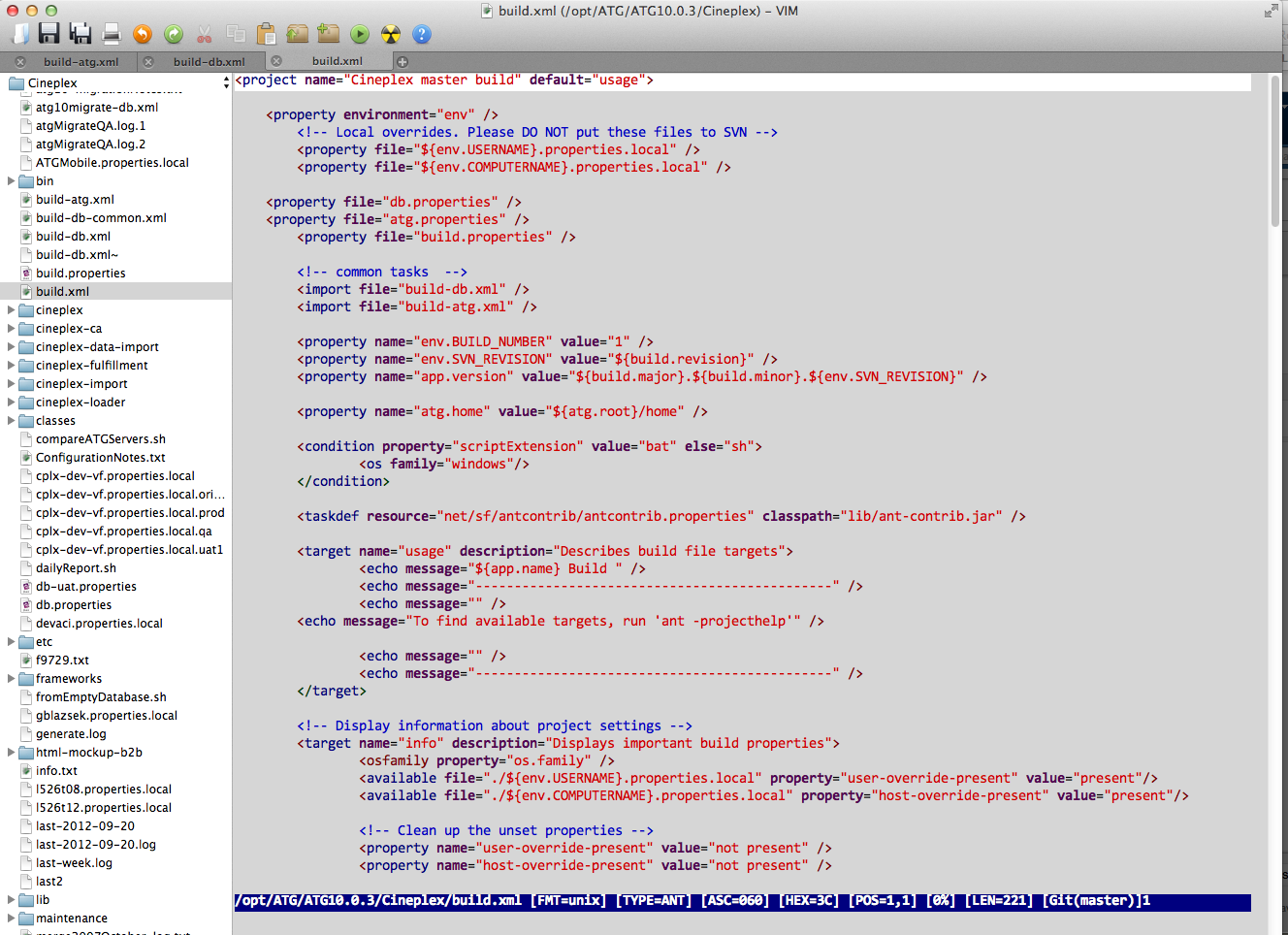The height and width of the screenshot is (935, 1288).
Task: Close the build.xml tab
Action: (276, 61)
